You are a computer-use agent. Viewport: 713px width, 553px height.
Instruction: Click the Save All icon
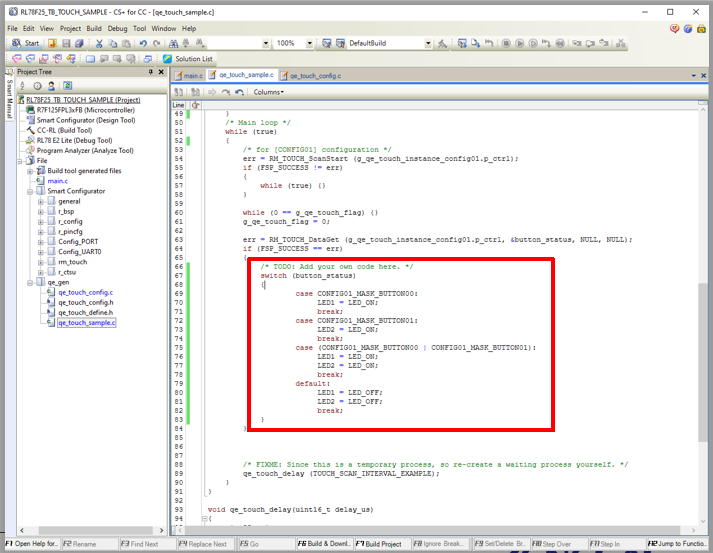(x=79, y=43)
